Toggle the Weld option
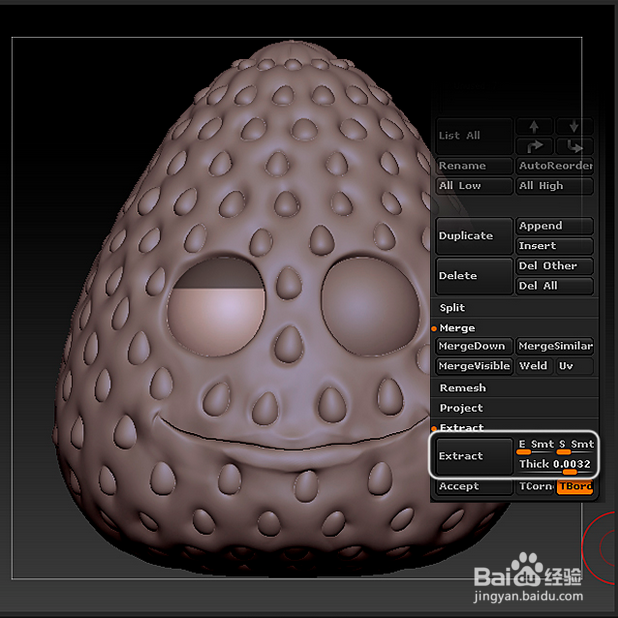This screenshot has height=618, width=618. click(534, 366)
